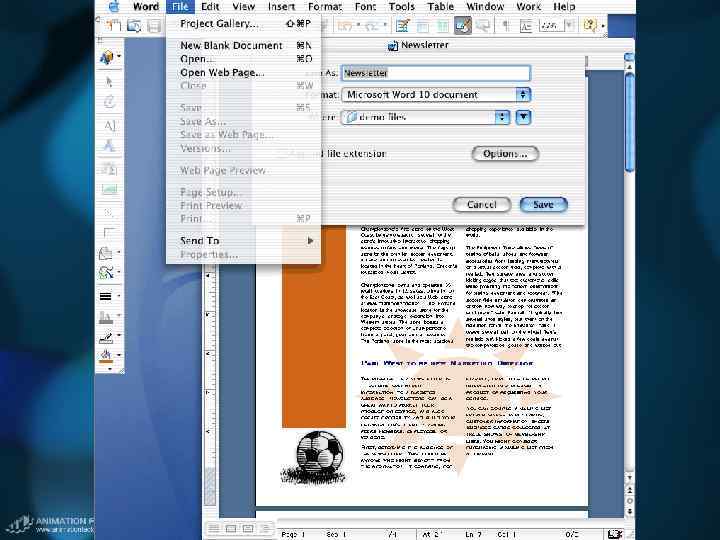Viewport: 720px width, 540px height.
Task: Open the Tools menu
Action: coord(402,6)
